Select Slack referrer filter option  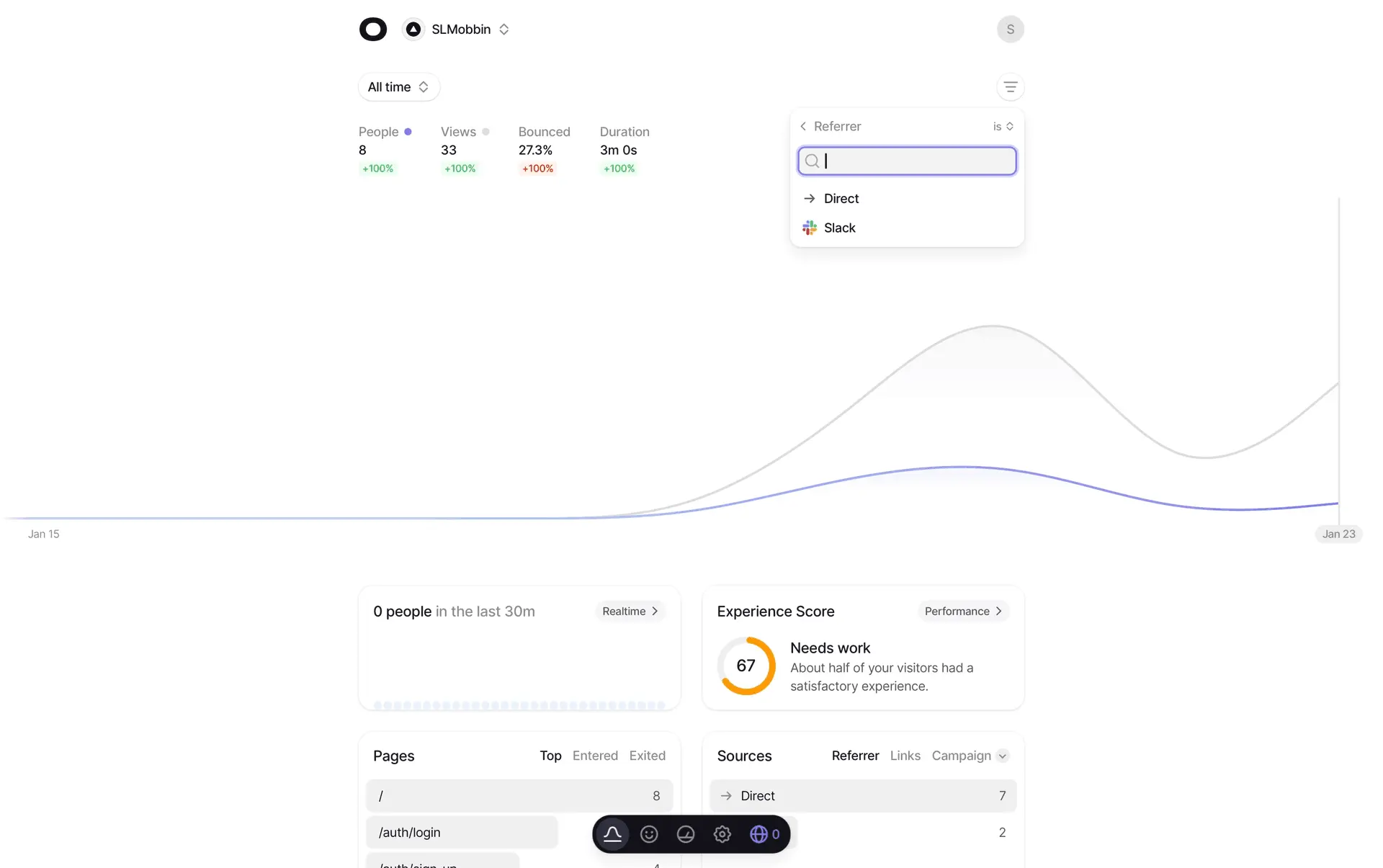click(x=839, y=228)
